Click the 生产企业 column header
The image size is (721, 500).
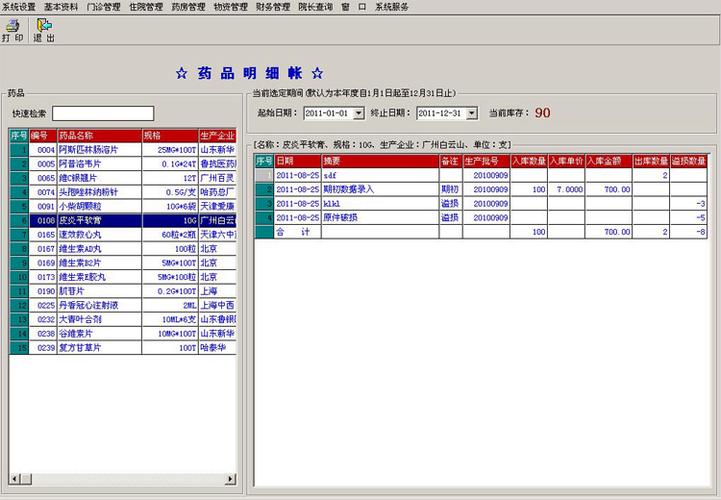[217, 136]
